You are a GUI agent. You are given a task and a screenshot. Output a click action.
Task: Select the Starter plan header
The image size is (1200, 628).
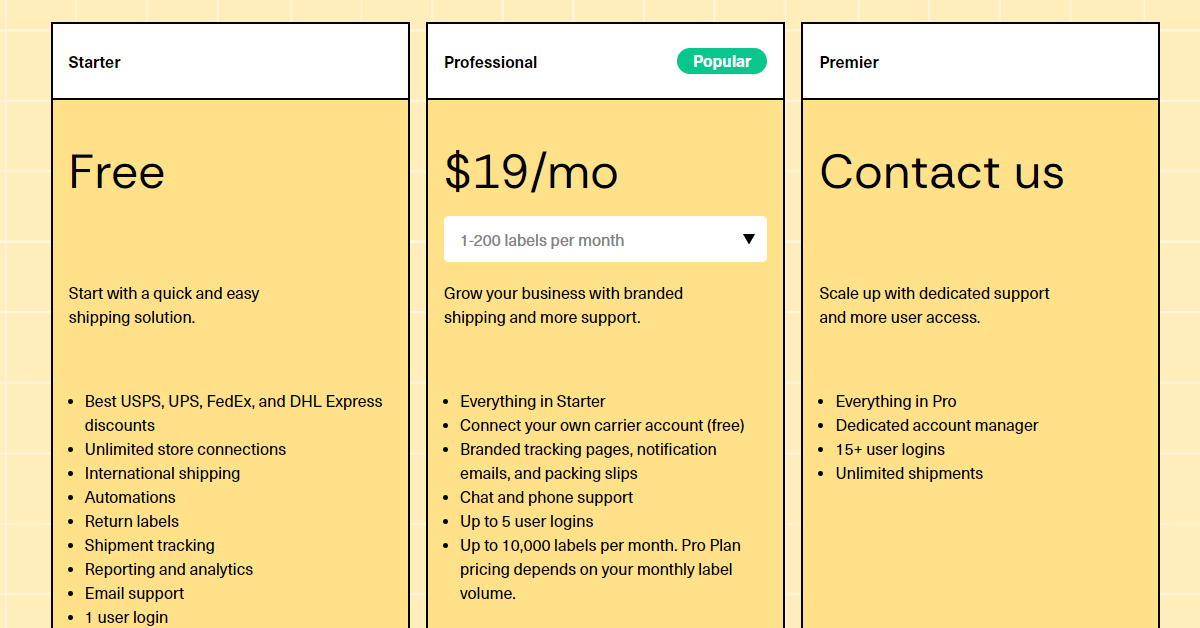(x=94, y=61)
